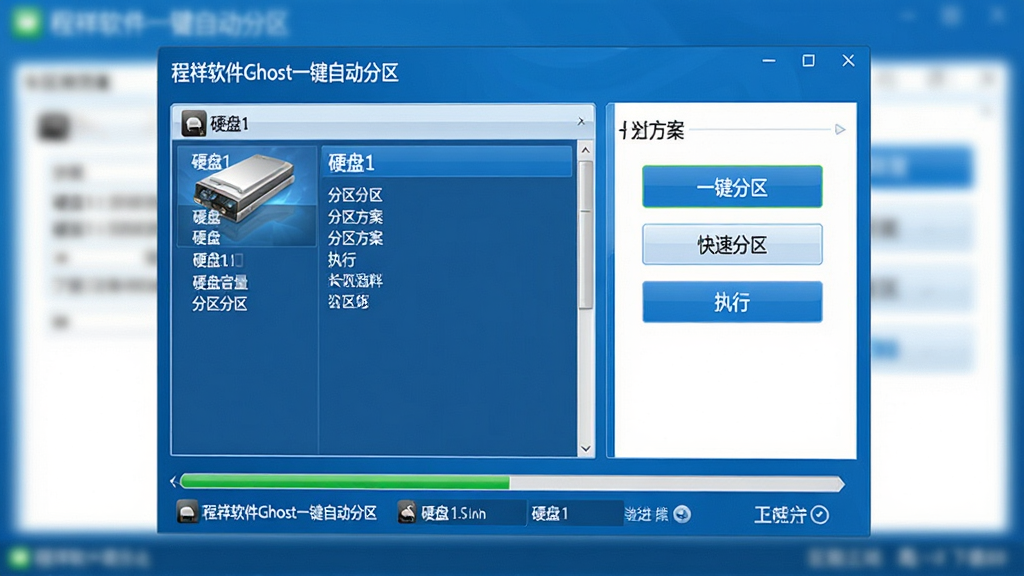1024x576 pixels.
Task: Click the 划方案 heading in the right panel
Action: (x=652, y=130)
